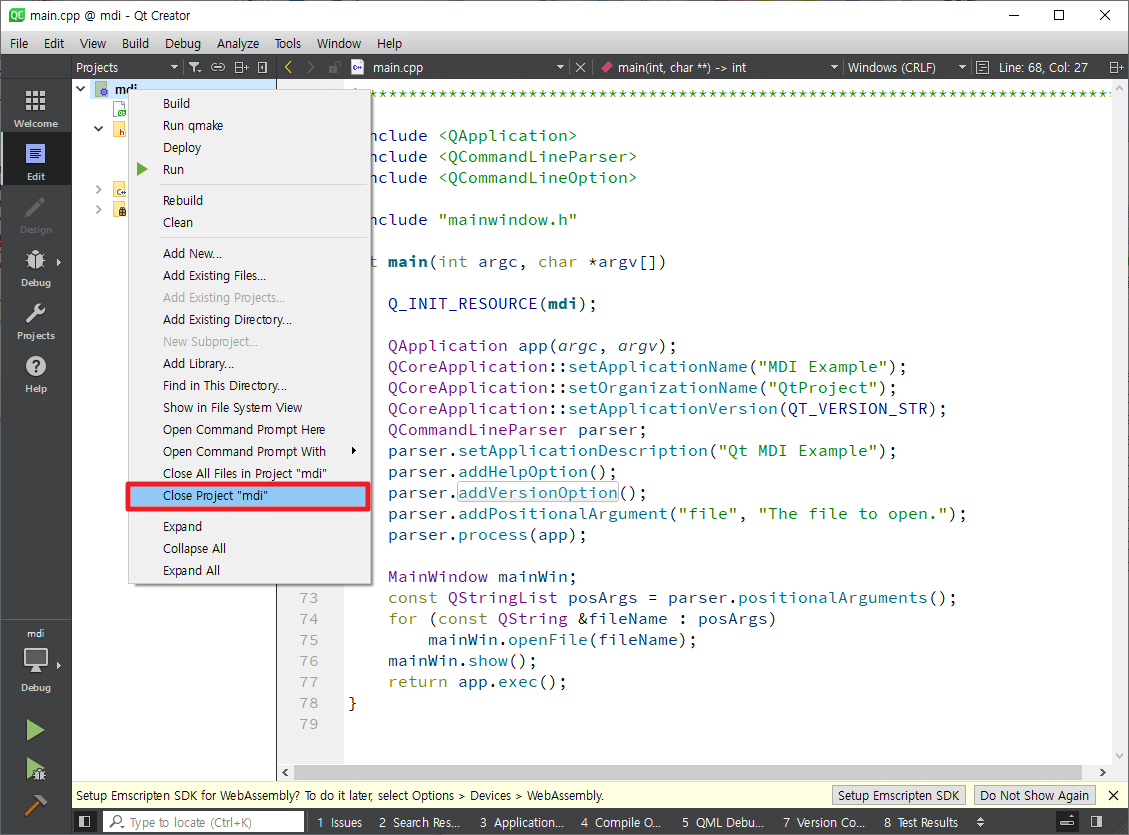The height and width of the screenshot is (835, 1129).
Task: Click the editor vertical scrollbar down arrow
Action: pyautogui.click(x=1119, y=756)
